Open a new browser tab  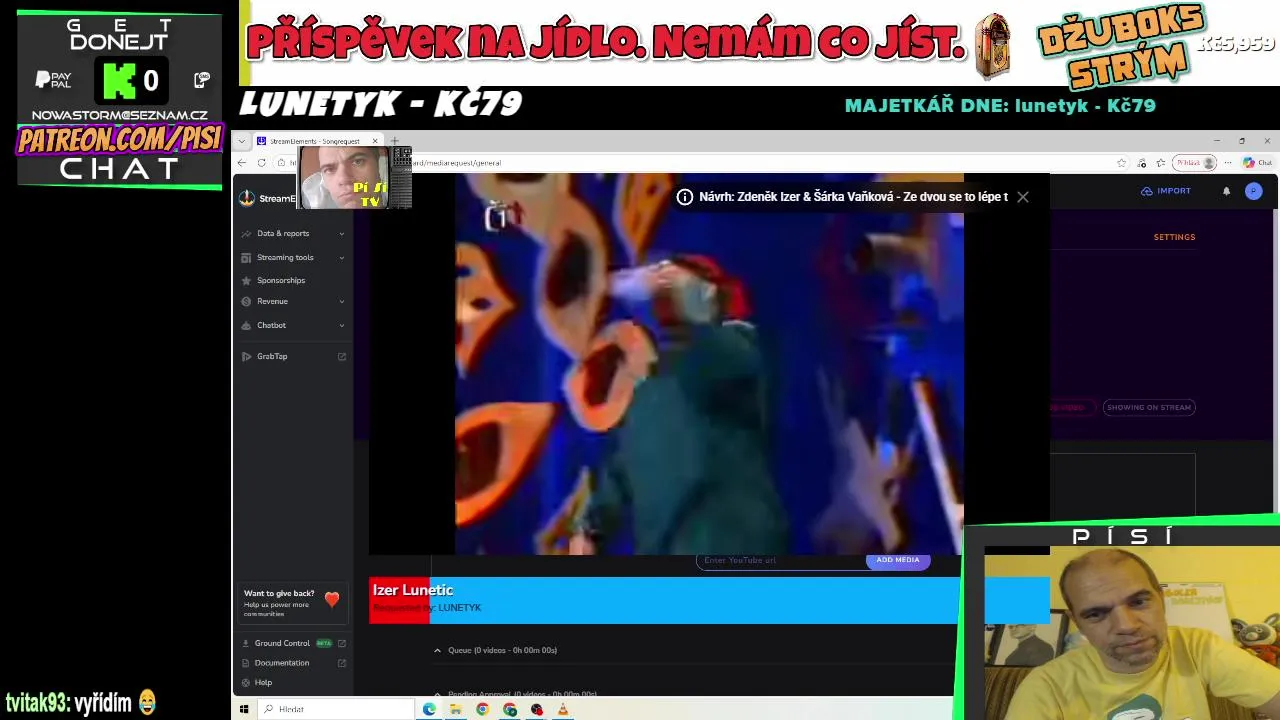[x=395, y=141]
